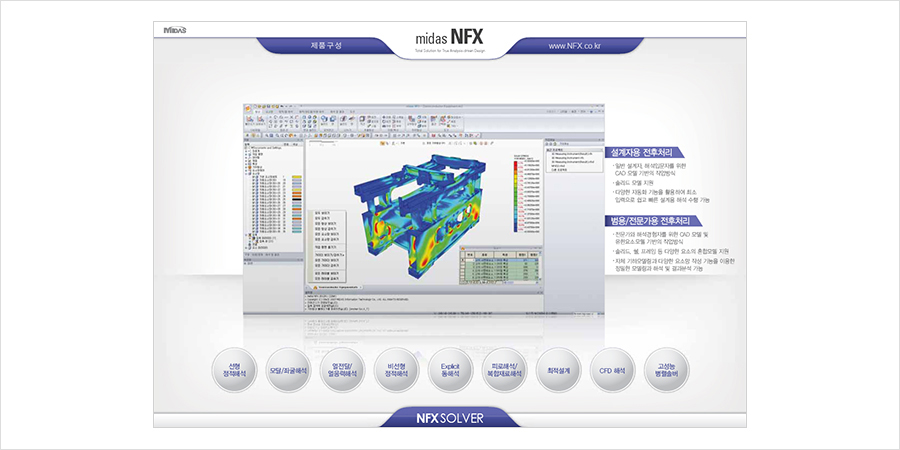Screen dimensions: 900x450
Task: Click the text CAD 모델 기반의 작업방식
Action: pyautogui.click(x=645, y=172)
